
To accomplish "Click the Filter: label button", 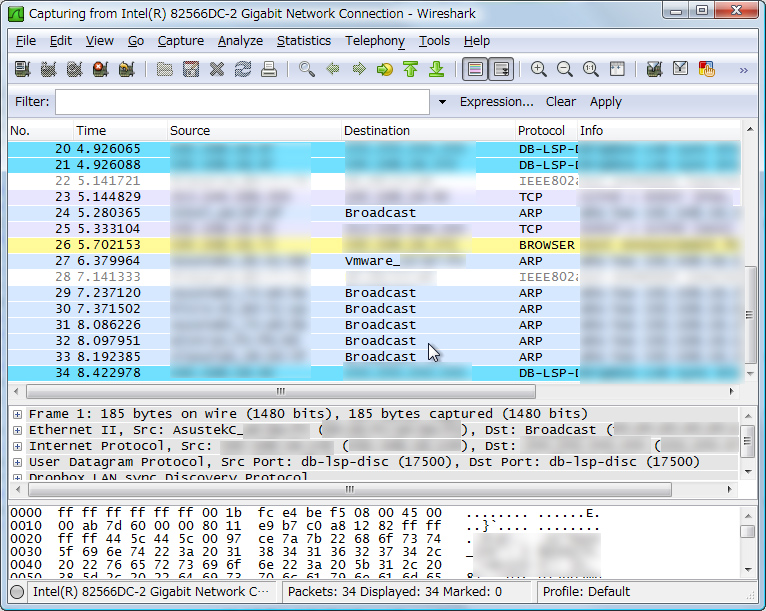I will point(32,102).
